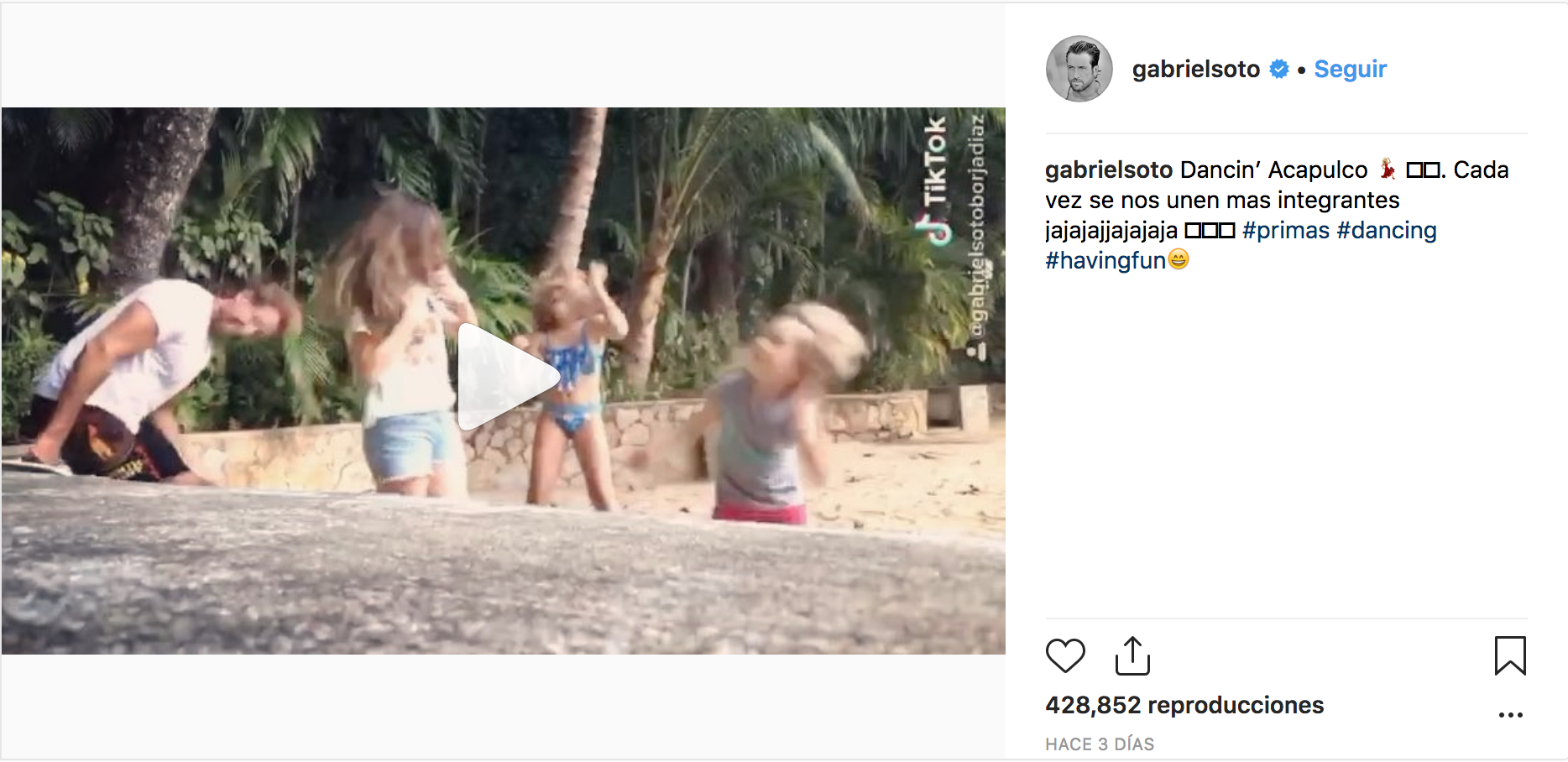Click the gabrielsoto profile picture
This screenshot has width=1568, height=762.
pos(1079,69)
